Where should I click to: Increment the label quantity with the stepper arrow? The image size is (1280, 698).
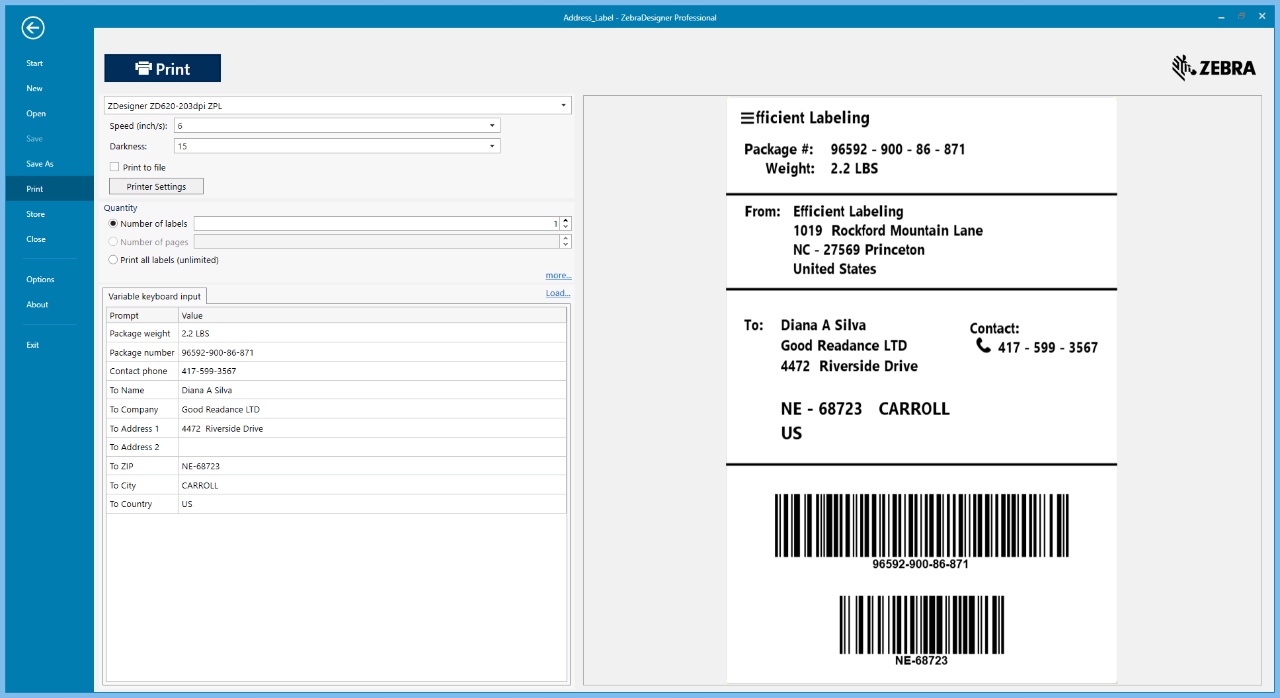coord(563,219)
